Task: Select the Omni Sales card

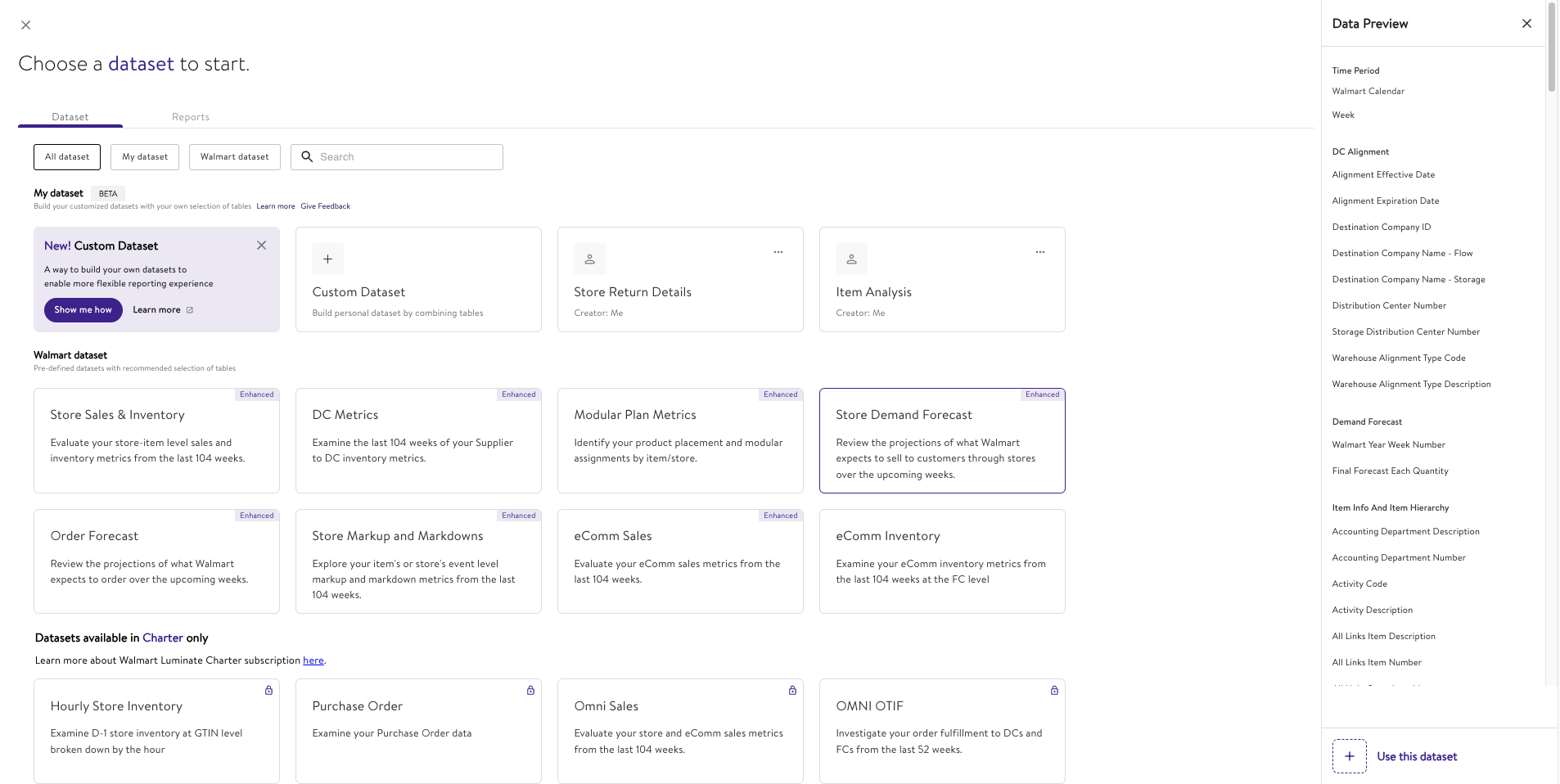Action: tap(680, 731)
